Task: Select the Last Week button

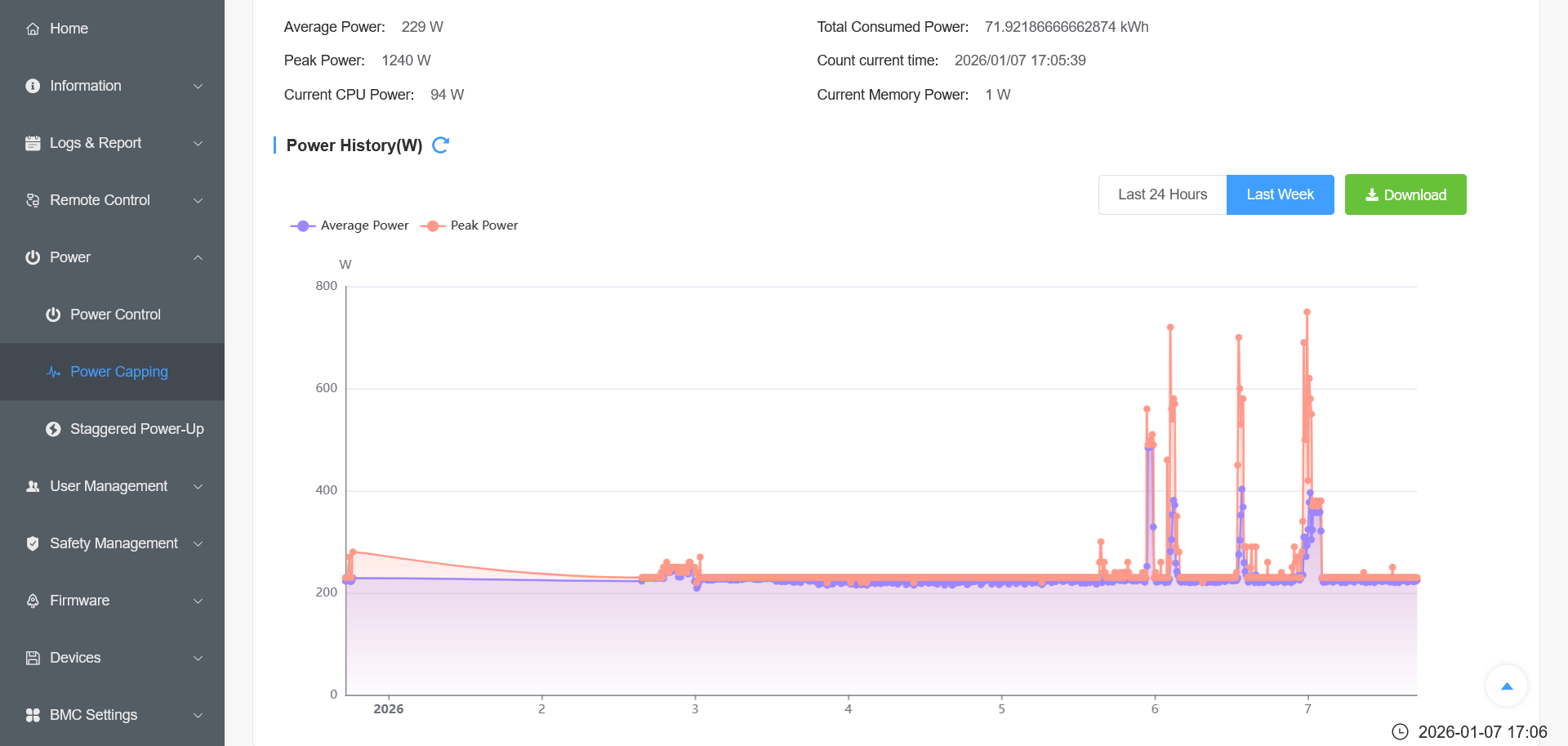Action: [1280, 194]
